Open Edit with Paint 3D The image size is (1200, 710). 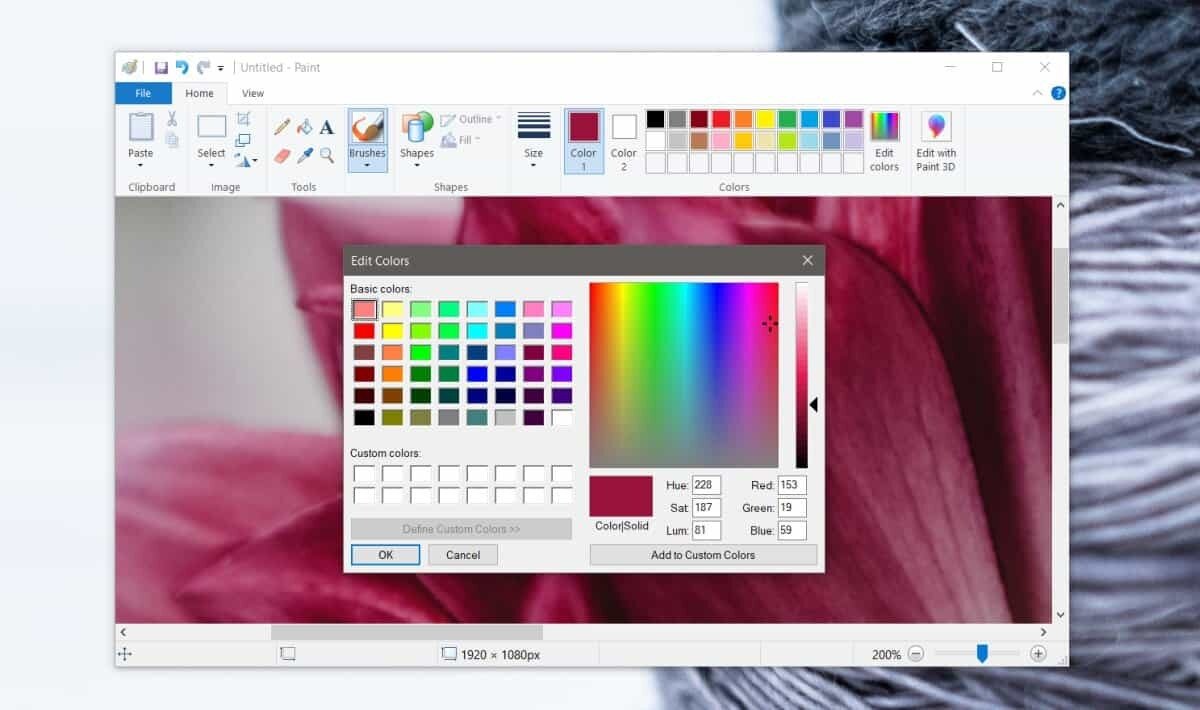[936, 141]
